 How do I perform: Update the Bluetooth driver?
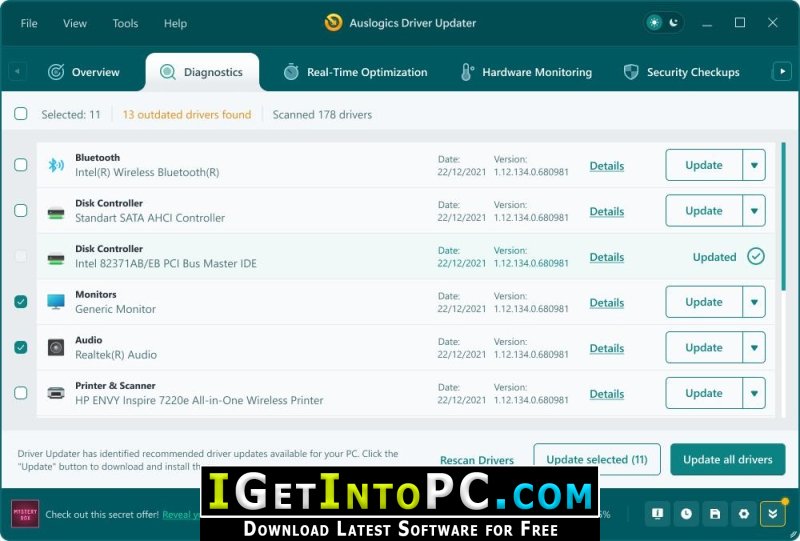(x=704, y=165)
